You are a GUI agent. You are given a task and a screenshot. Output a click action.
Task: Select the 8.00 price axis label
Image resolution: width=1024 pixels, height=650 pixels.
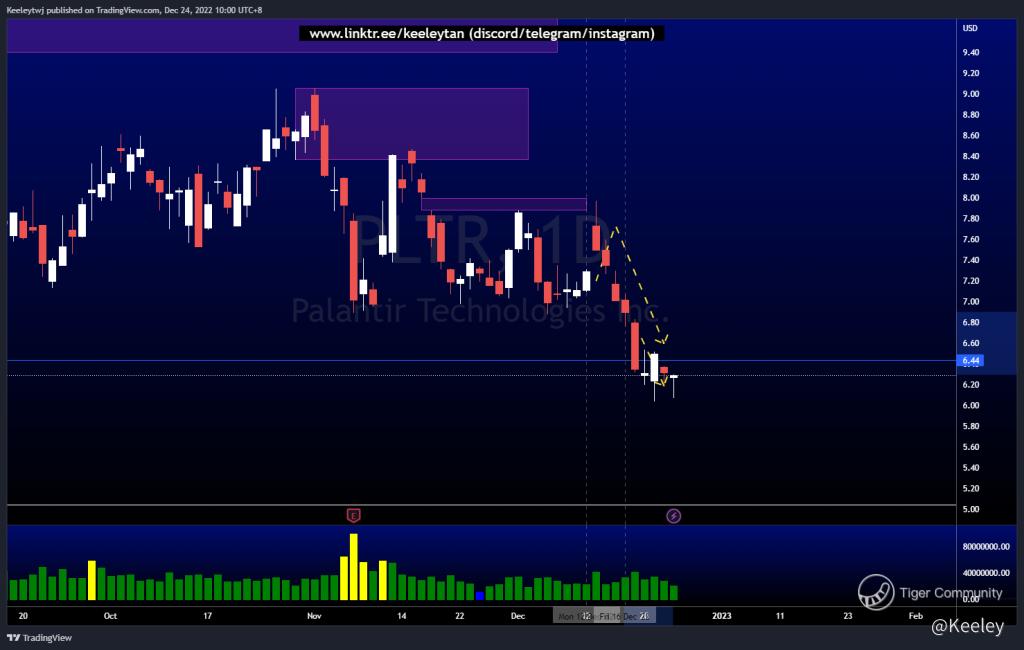tap(970, 198)
